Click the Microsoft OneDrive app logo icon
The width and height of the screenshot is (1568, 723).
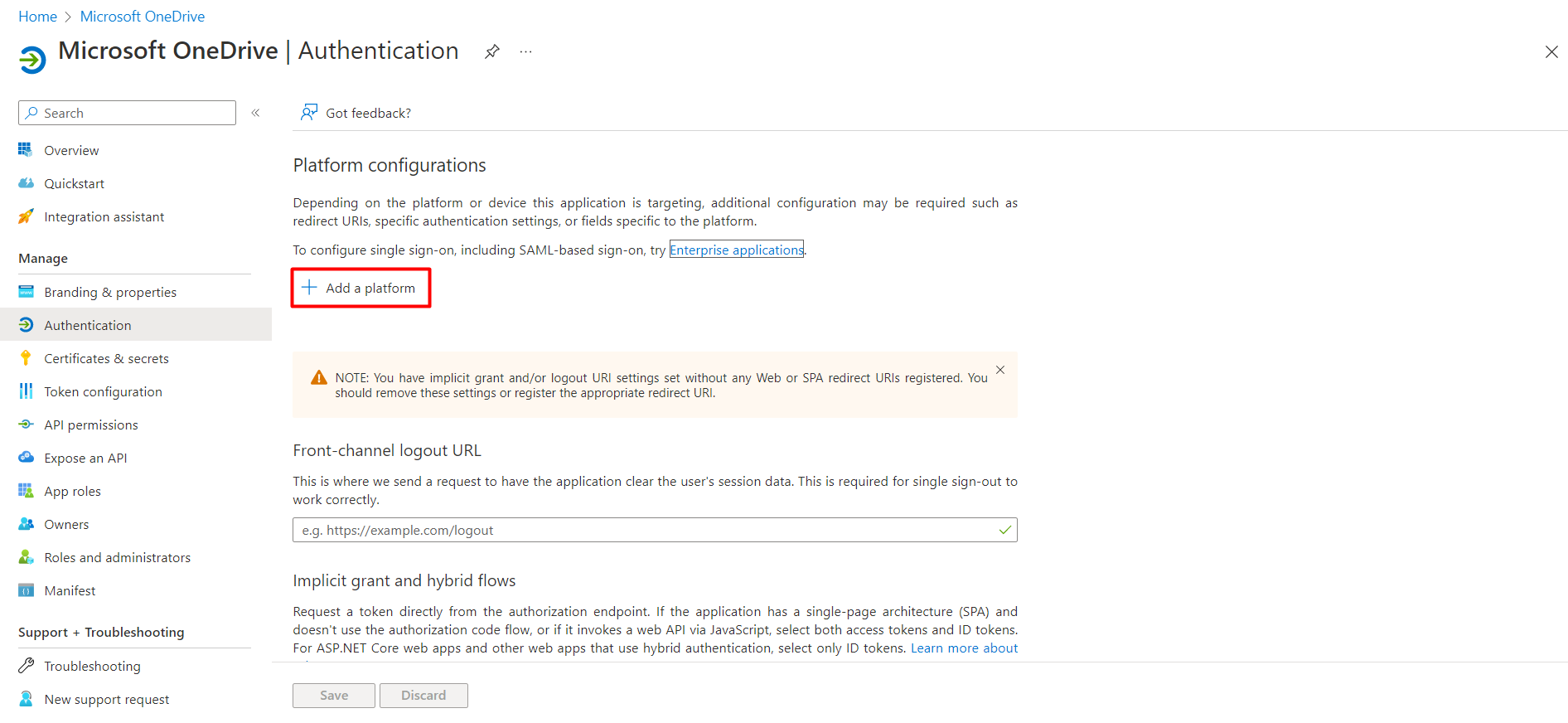31,59
